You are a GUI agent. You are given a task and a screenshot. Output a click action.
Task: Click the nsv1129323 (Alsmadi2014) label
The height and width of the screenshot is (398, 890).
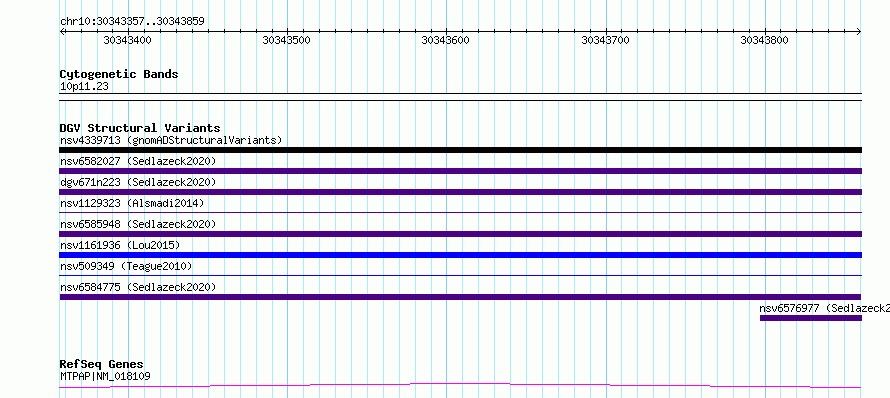pos(132,203)
